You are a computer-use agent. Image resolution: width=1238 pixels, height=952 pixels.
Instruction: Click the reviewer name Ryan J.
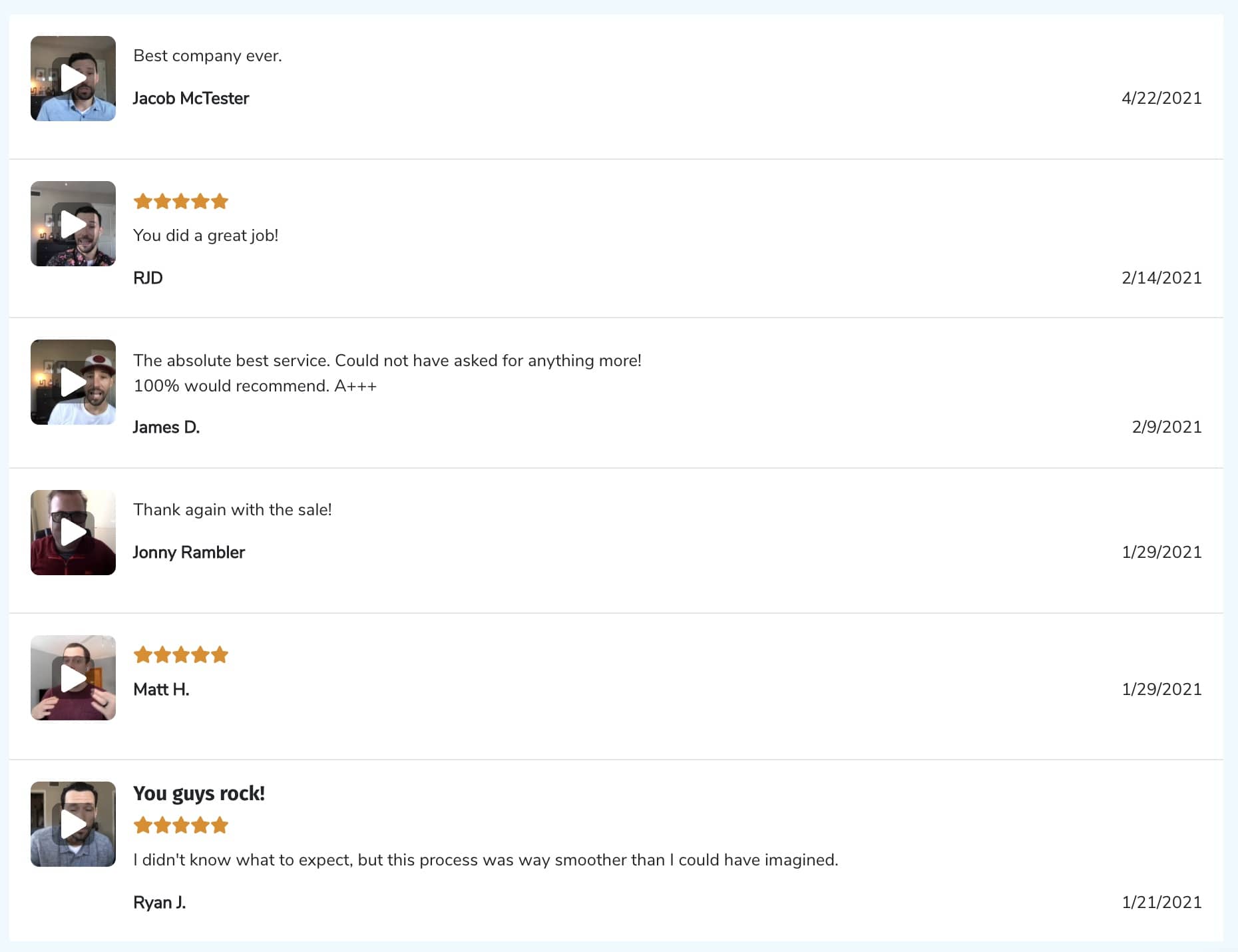[160, 903]
